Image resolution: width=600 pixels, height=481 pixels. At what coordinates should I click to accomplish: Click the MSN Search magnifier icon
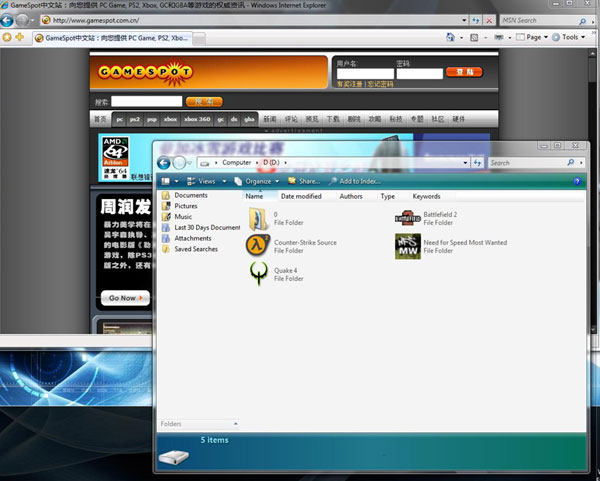tap(582, 21)
